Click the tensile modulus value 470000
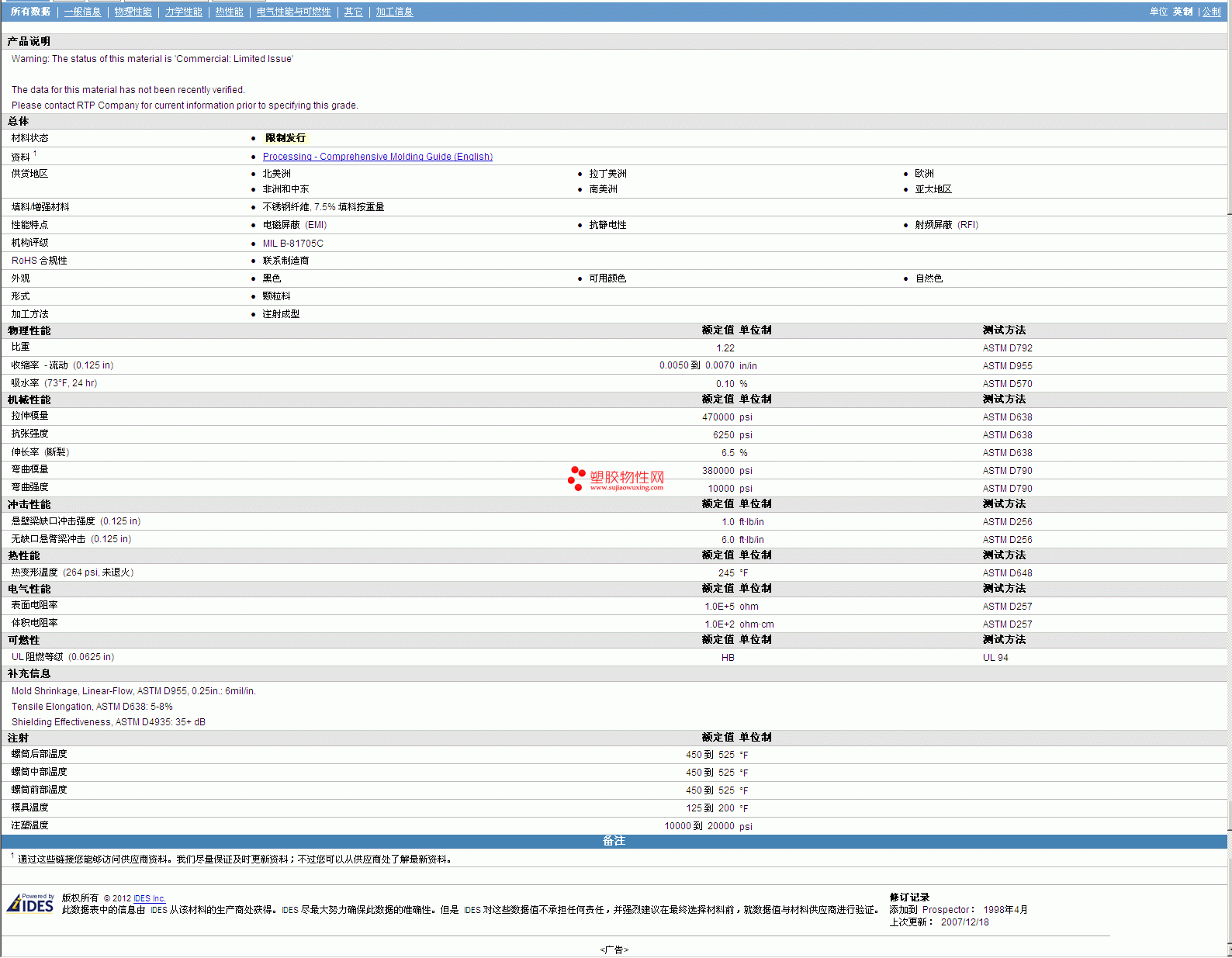1232x958 pixels. click(718, 417)
